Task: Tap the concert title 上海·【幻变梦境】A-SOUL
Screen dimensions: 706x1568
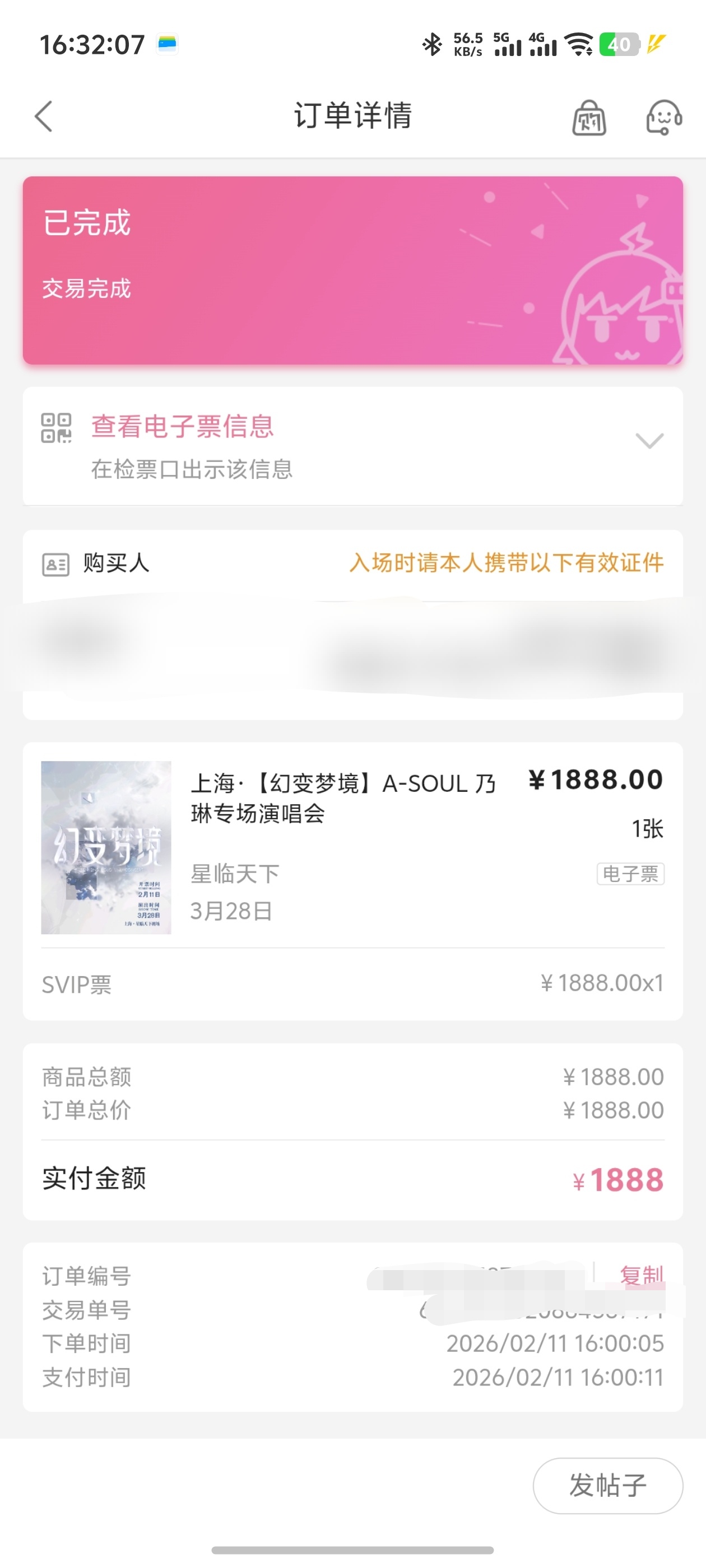Action: pyautogui.click(x=343, y=797)
